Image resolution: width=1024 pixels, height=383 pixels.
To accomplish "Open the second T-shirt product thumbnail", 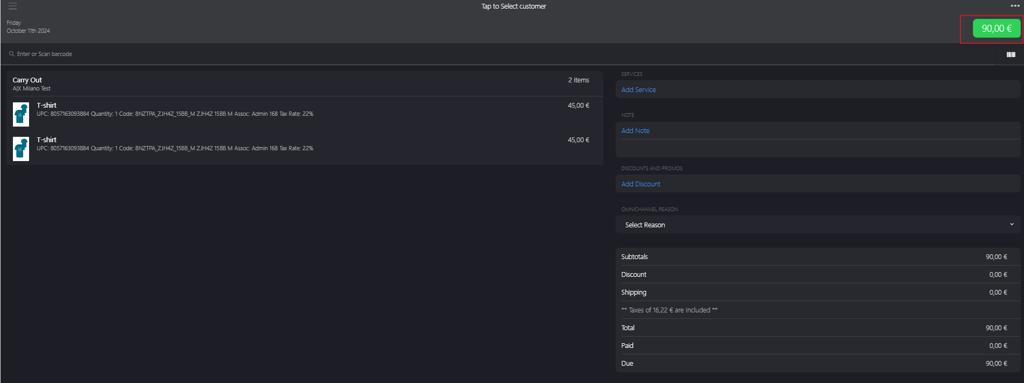I will point(21,148).
